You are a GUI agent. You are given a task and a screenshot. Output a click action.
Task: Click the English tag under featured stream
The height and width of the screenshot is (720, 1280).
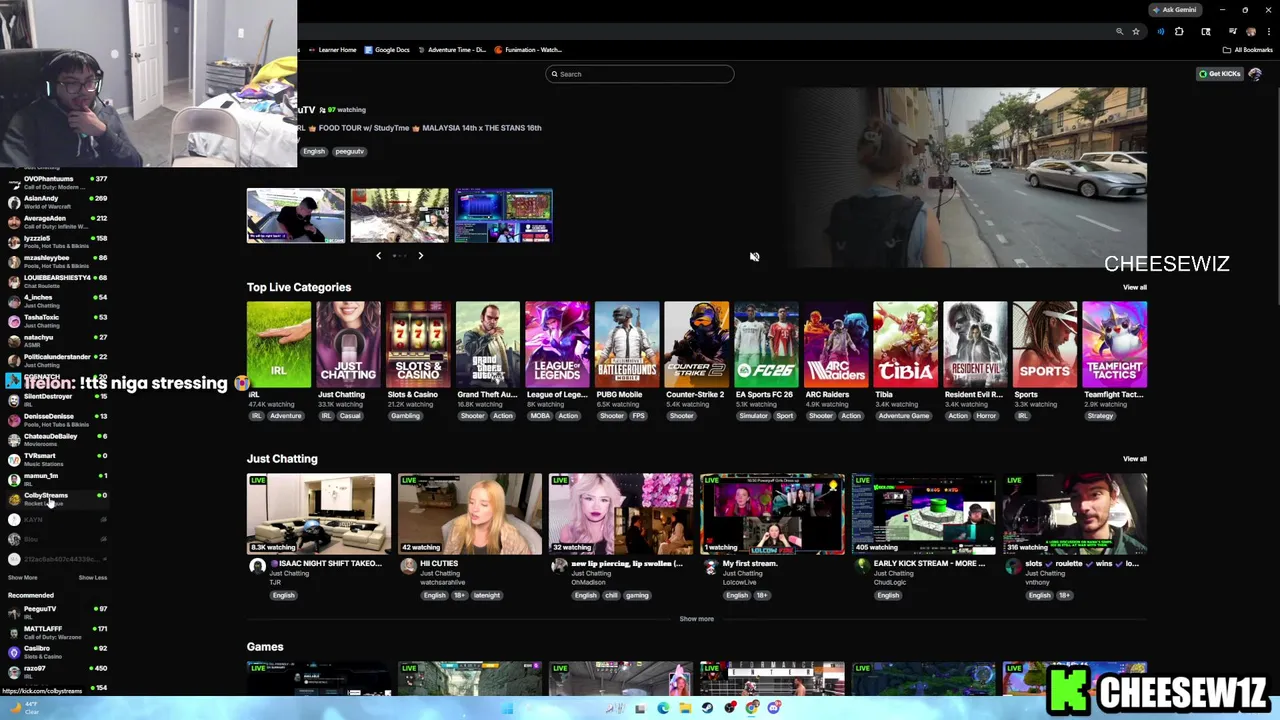coord(314,152)
